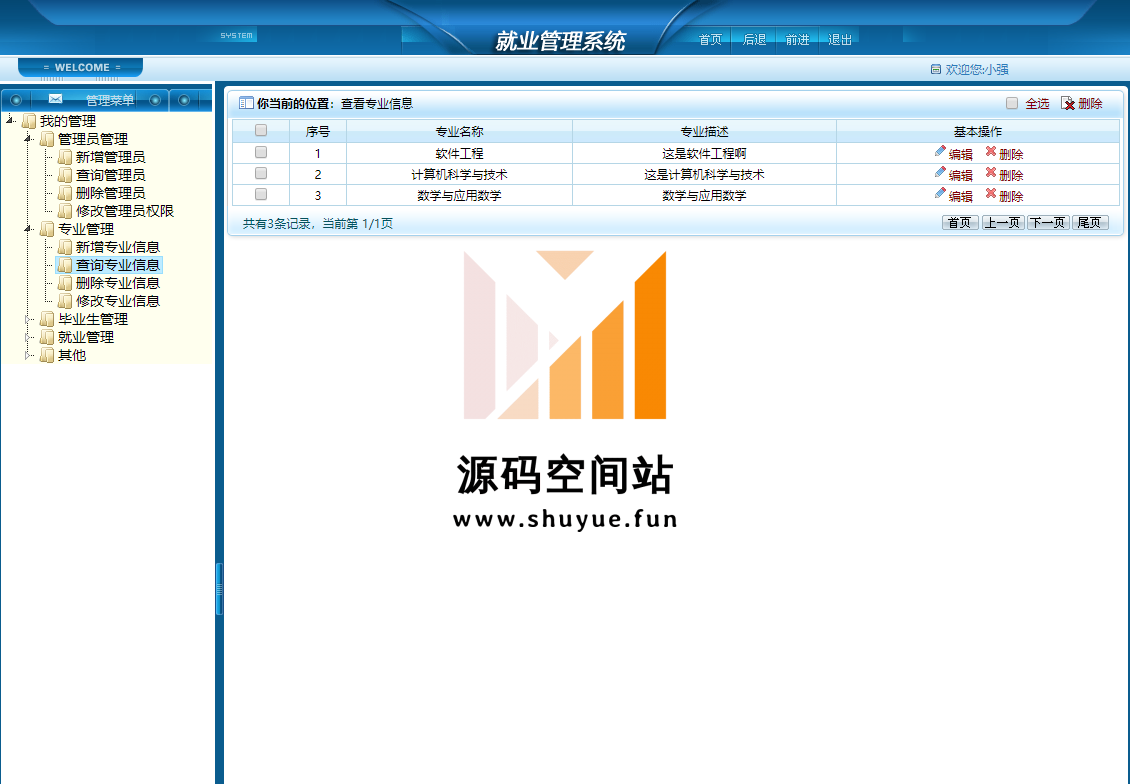Click folder icon beside 就业管理
Image resolution: width=1130 pixels, height=784 pixels.
point(47,337)
